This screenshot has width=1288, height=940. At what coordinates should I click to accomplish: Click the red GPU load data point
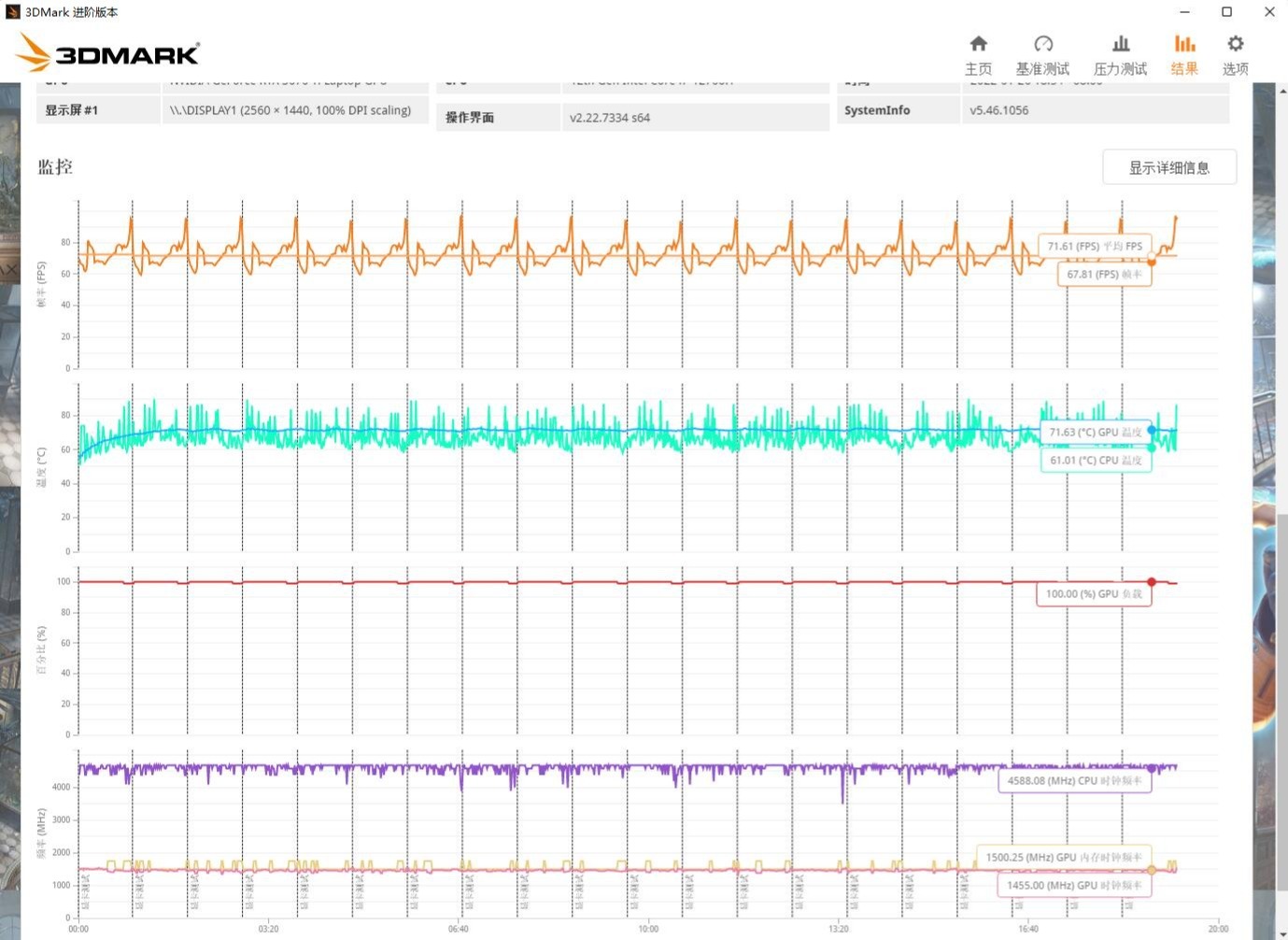coord(1152,582)
